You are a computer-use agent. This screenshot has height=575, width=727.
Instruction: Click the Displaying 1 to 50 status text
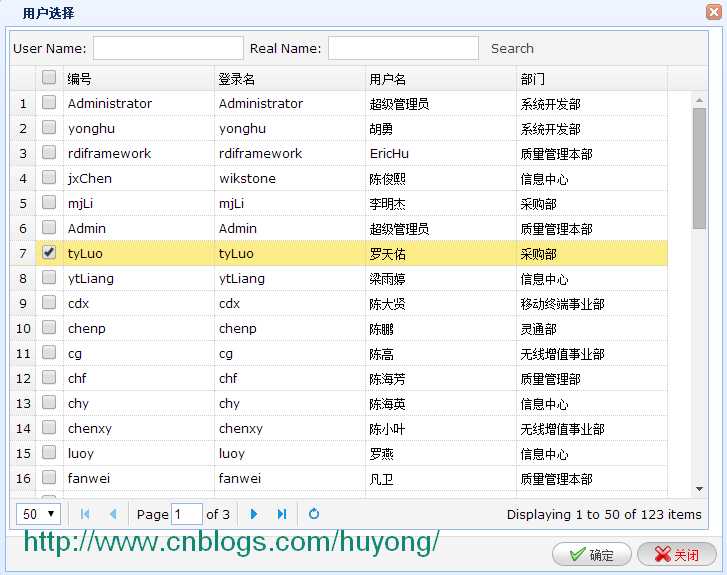point(604,514)
